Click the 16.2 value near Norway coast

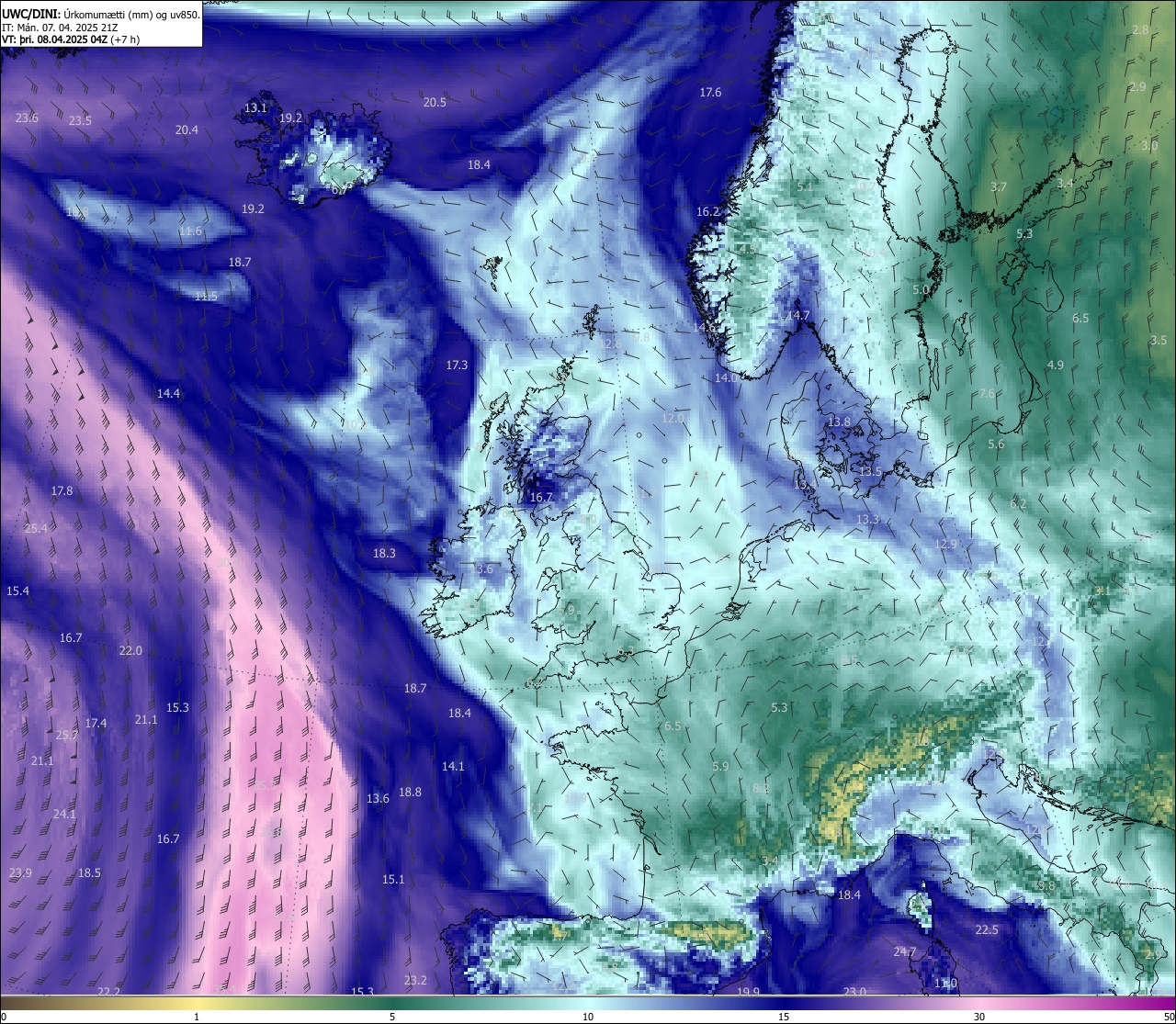point(707,212)
